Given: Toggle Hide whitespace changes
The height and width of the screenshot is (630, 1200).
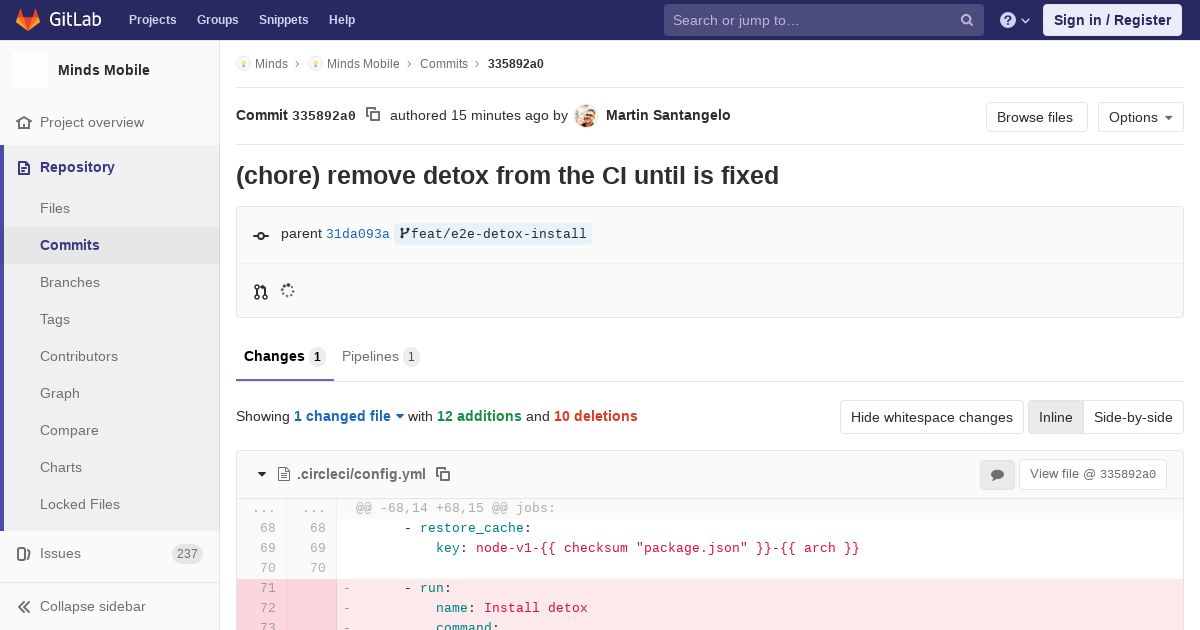Looking at the screenshot, I should 931,417.
